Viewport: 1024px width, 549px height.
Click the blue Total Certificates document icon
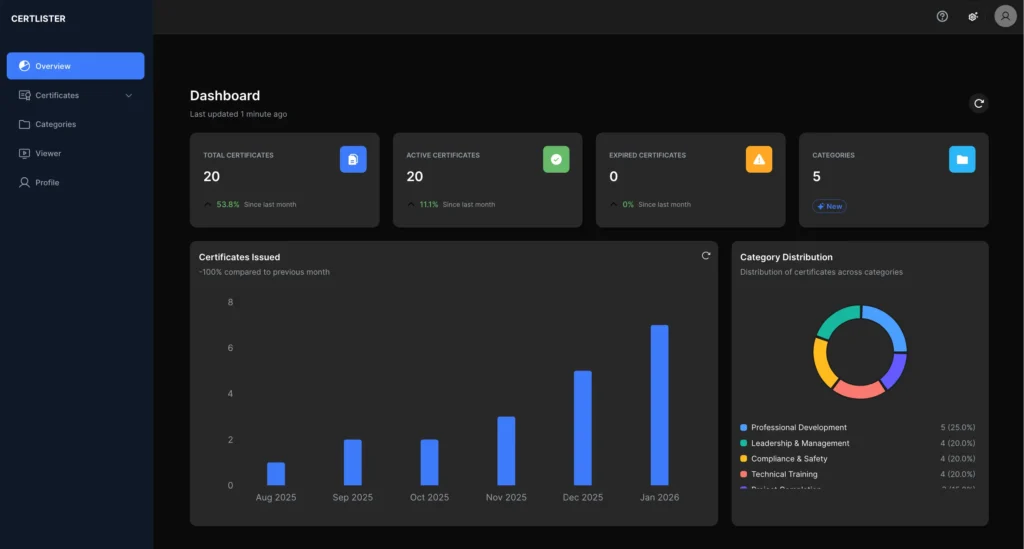pyautogui.click(x=353, y=159)
